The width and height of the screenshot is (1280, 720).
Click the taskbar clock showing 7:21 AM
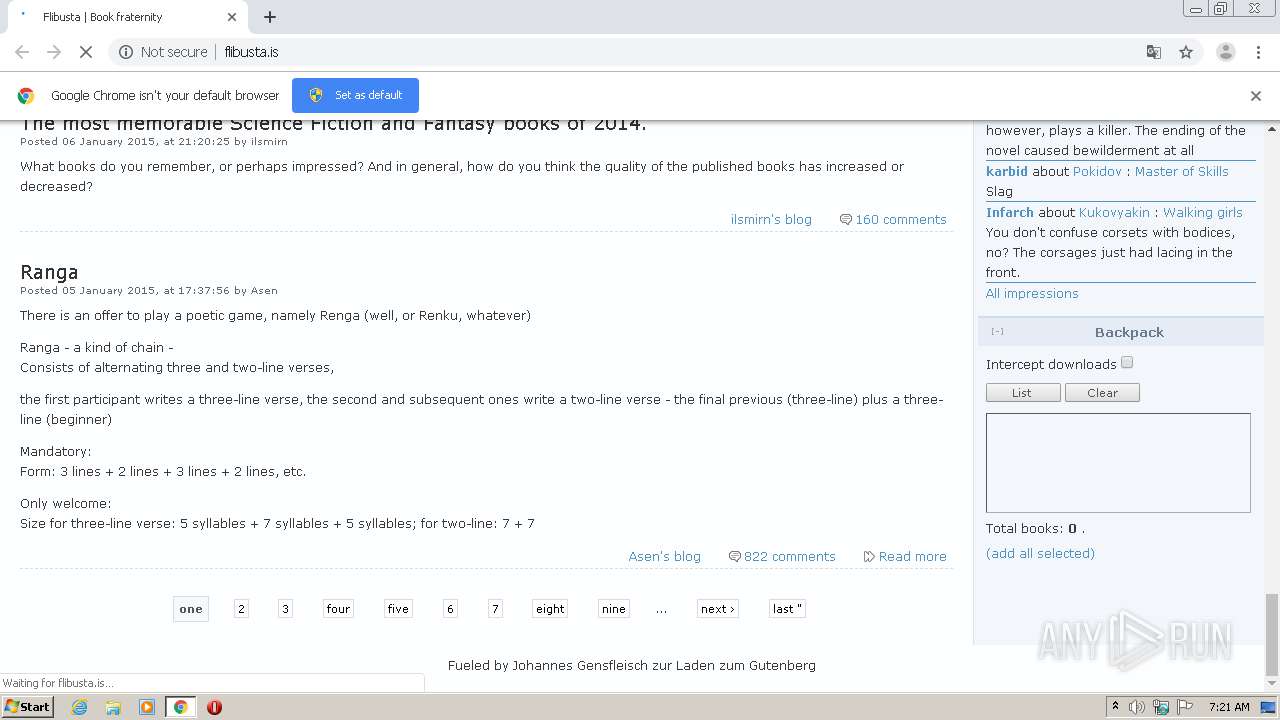point(1229,707)
